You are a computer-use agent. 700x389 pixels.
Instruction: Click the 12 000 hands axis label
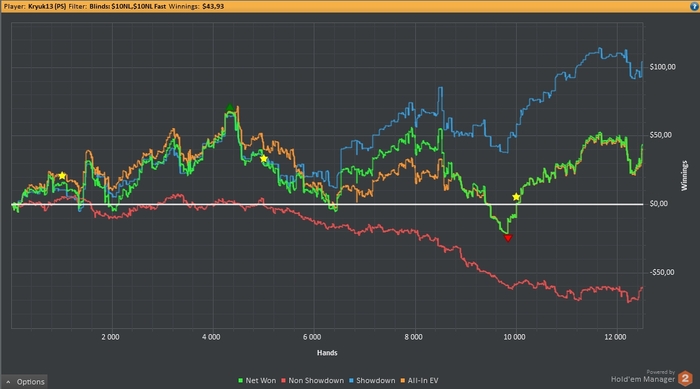615,337
